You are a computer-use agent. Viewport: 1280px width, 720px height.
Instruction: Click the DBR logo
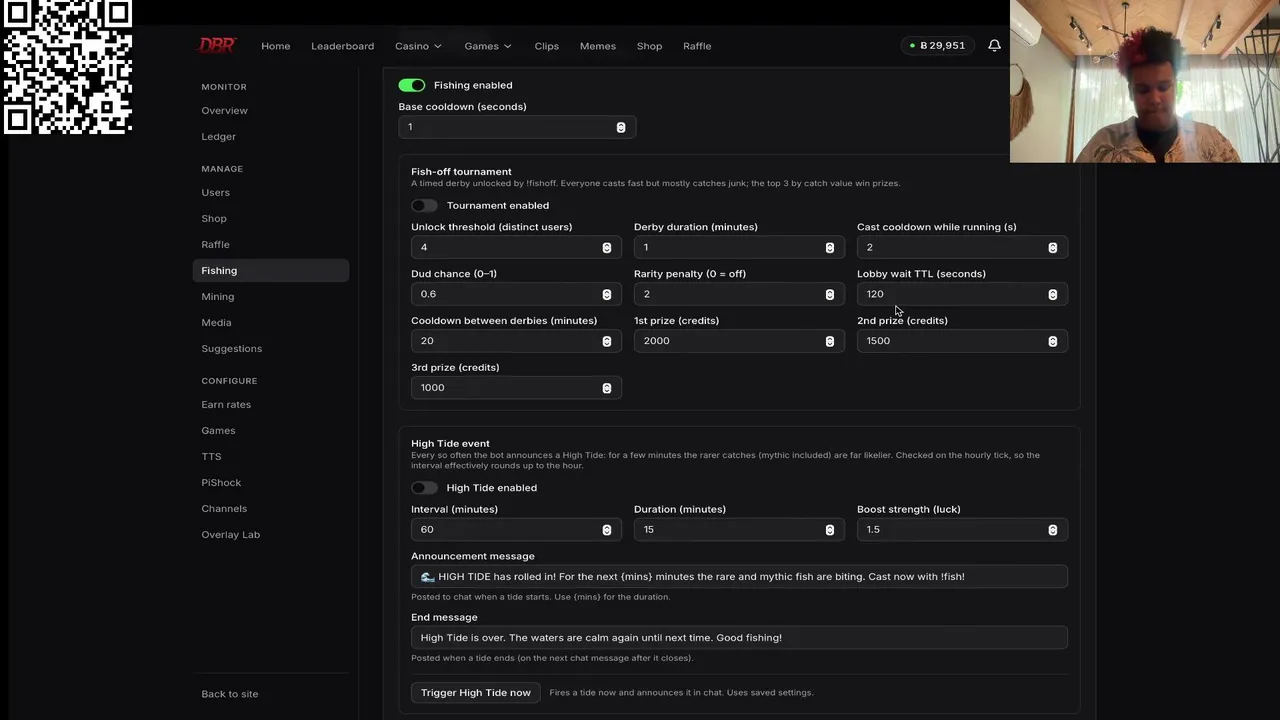pyautogui.click(x=217, y=45)
